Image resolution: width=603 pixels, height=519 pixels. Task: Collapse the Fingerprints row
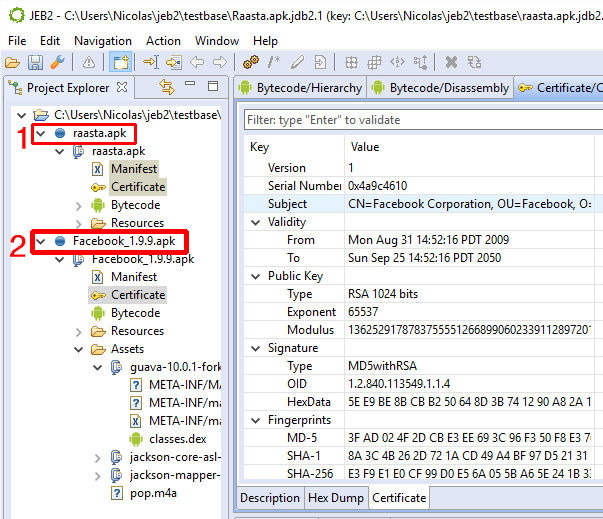tap(255, 420)
